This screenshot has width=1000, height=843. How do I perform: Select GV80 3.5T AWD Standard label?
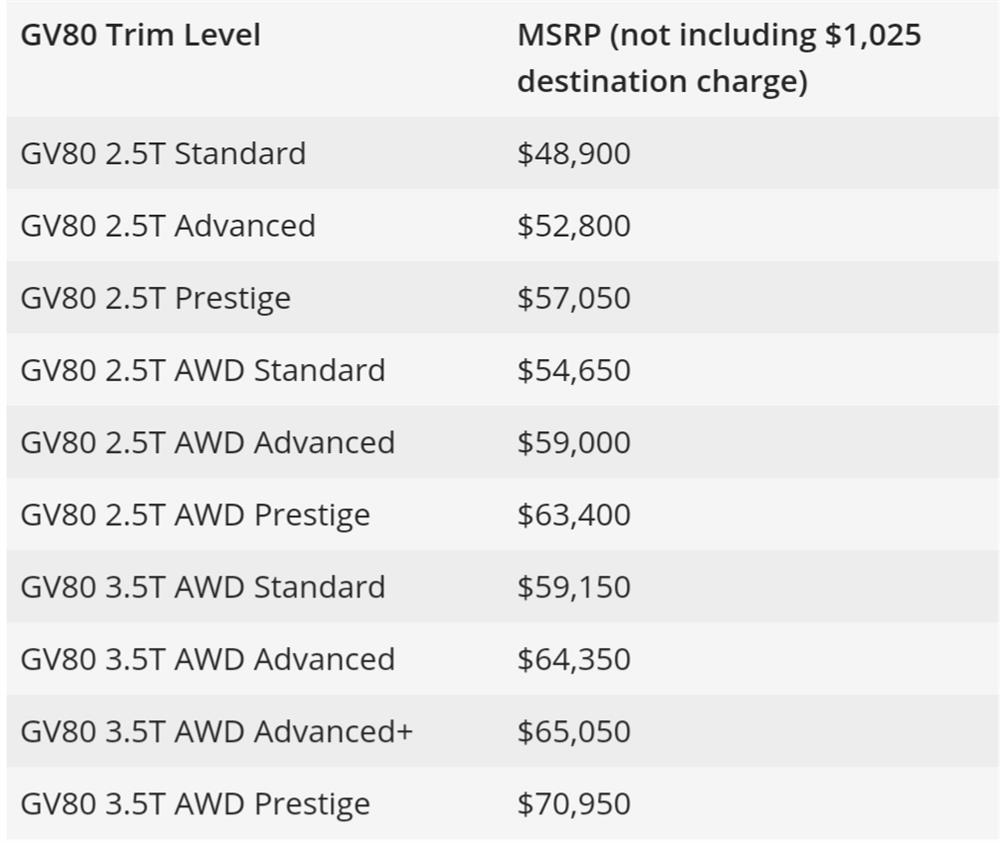(x=203, y=587)
